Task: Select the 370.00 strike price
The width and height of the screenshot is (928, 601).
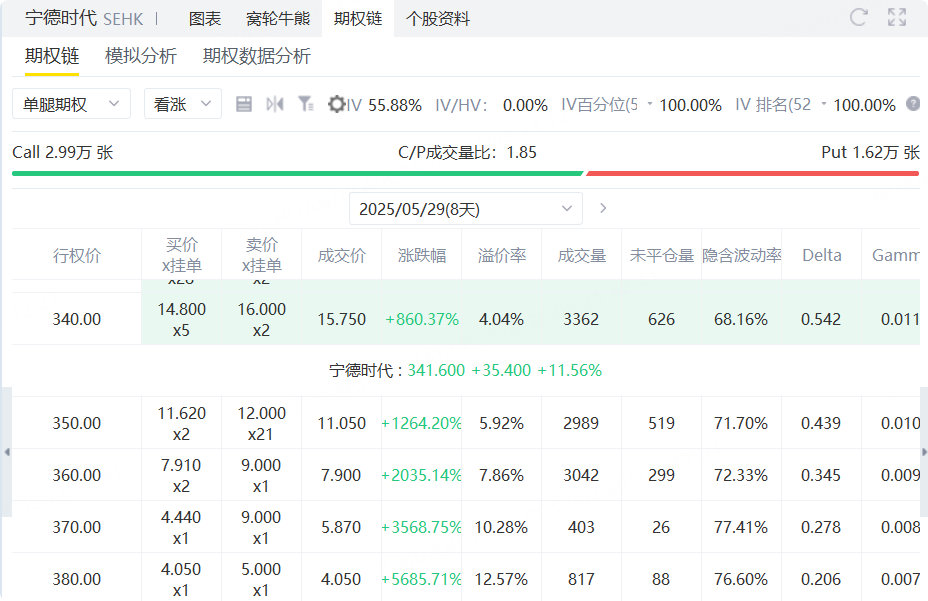Action: (77, 528)
